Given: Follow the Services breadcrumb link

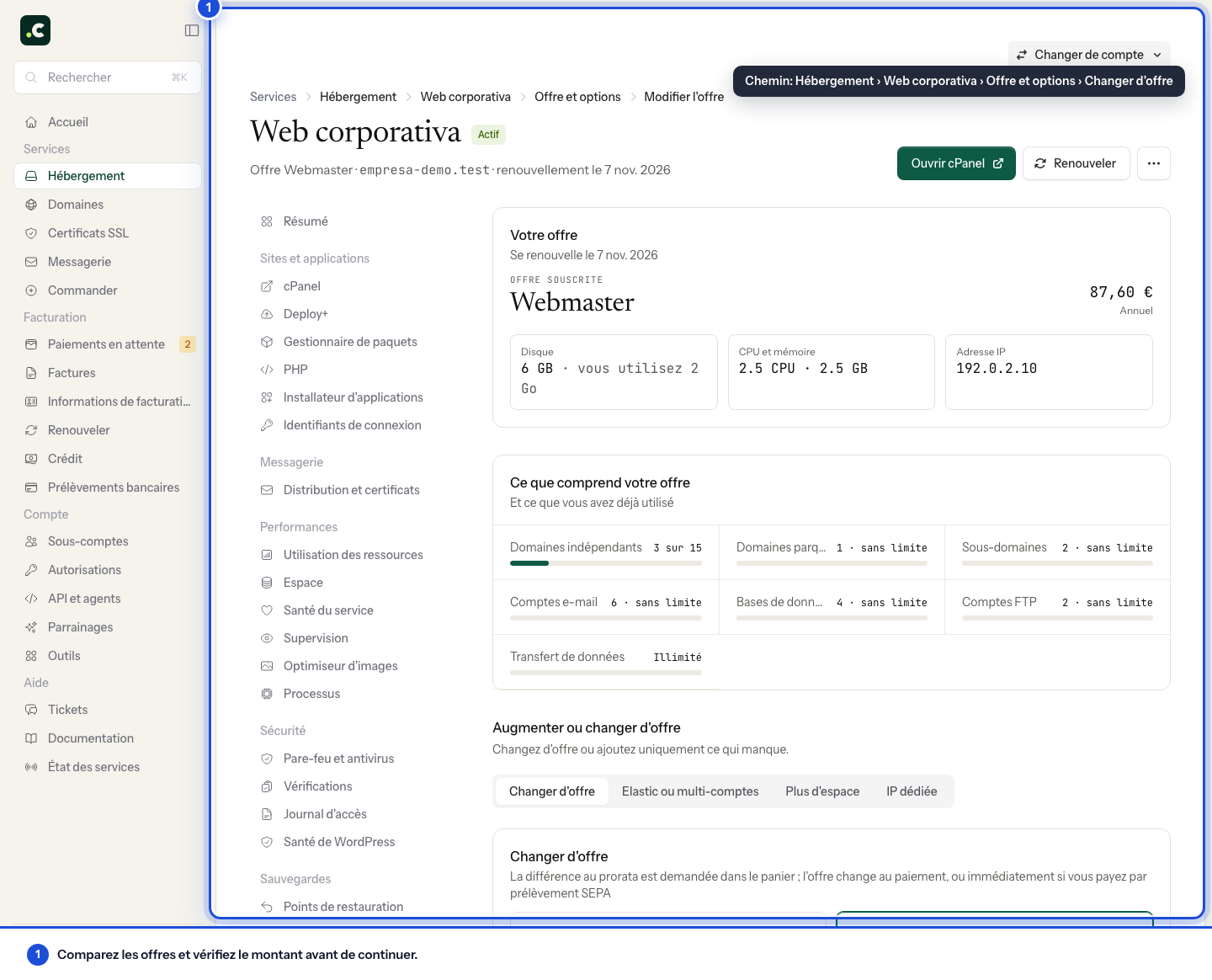Looking at the screenshot, I should 273,97.
